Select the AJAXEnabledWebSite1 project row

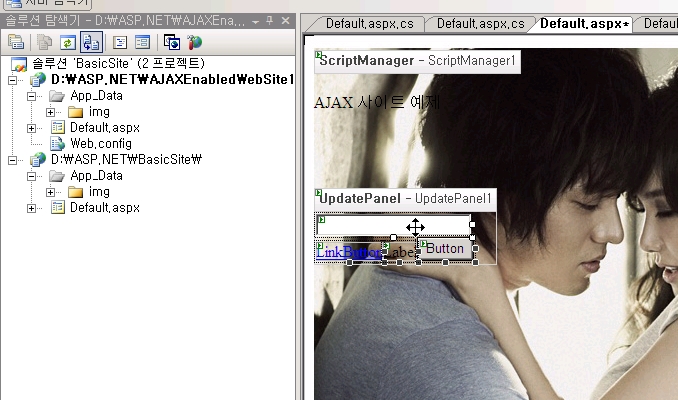point(173,80)
